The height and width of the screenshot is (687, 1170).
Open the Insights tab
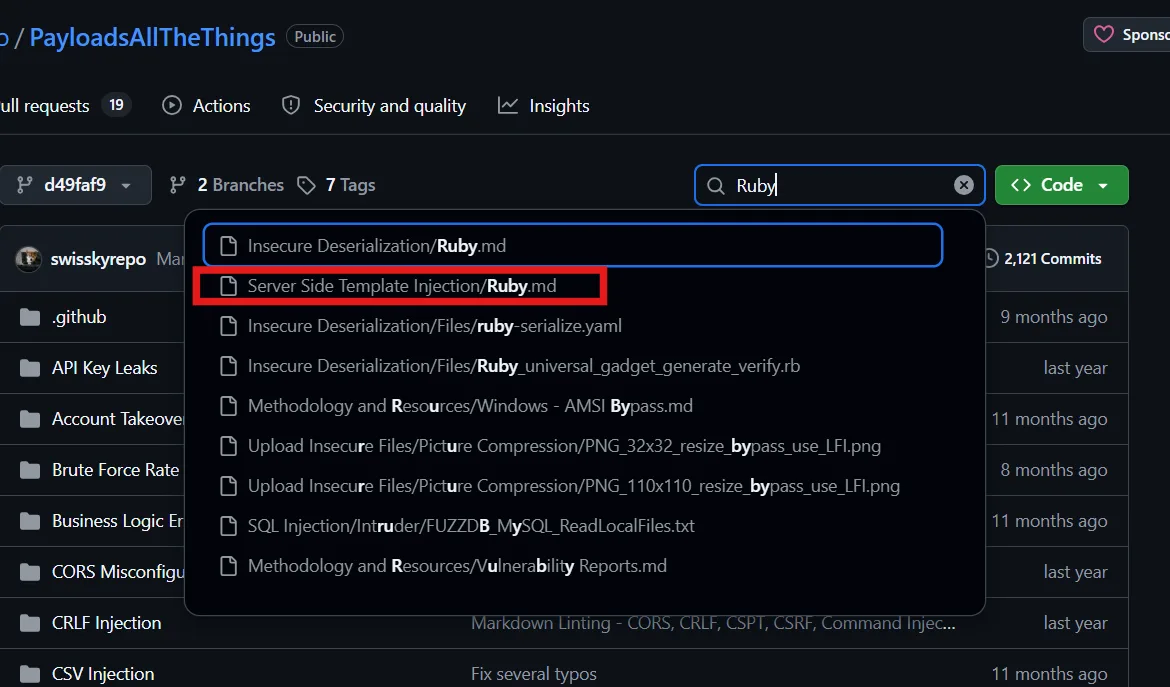[544, 106]
